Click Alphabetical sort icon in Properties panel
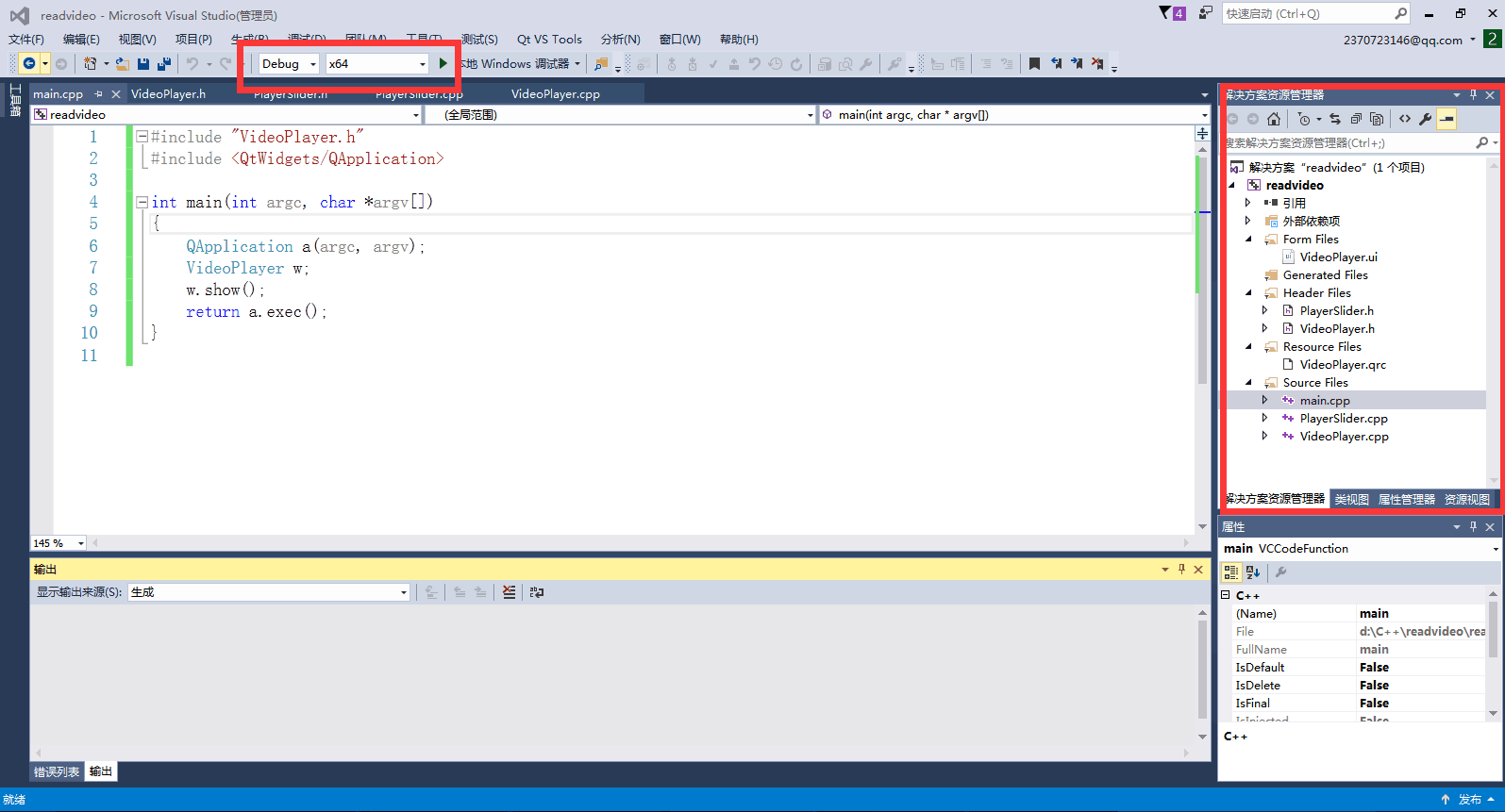This screenshot has height=812, width=1505. [1253, 572]
